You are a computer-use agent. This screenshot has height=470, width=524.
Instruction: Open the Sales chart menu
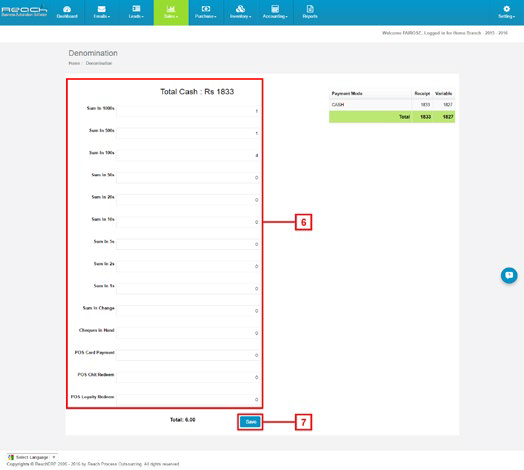click(x=171, y=12)
